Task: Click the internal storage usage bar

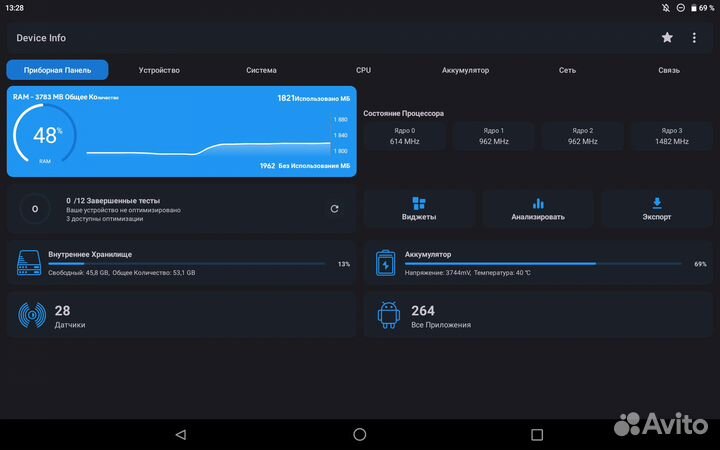Action: [x=186, y=264]
